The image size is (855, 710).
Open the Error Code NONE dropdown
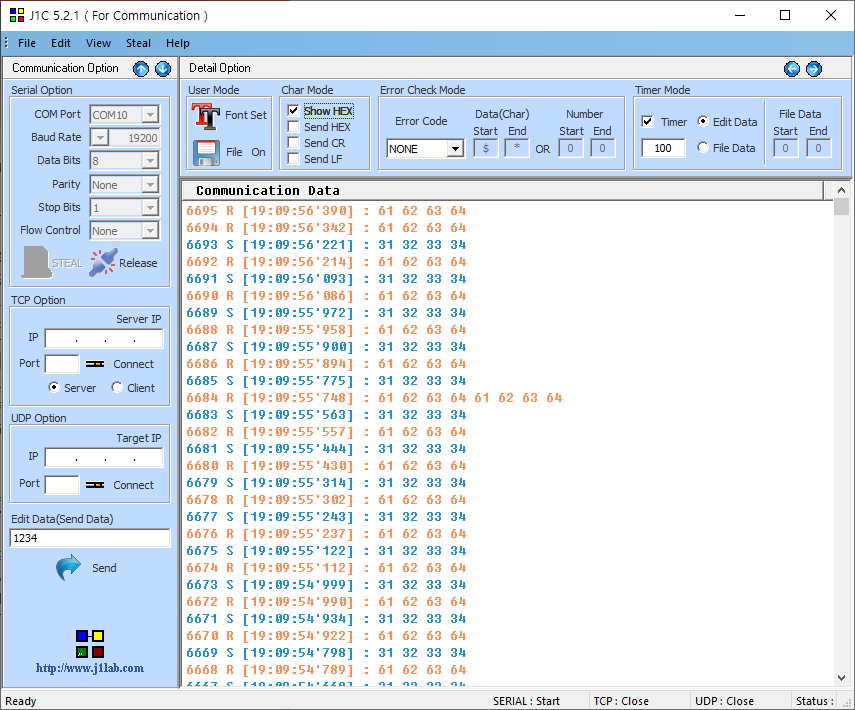click(x=455, y=149)
